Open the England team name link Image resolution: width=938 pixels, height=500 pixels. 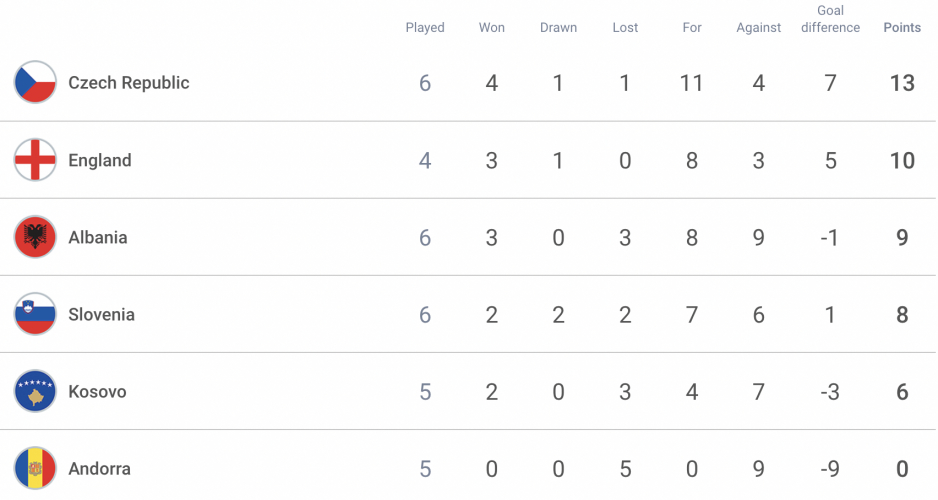coord(100,160)
